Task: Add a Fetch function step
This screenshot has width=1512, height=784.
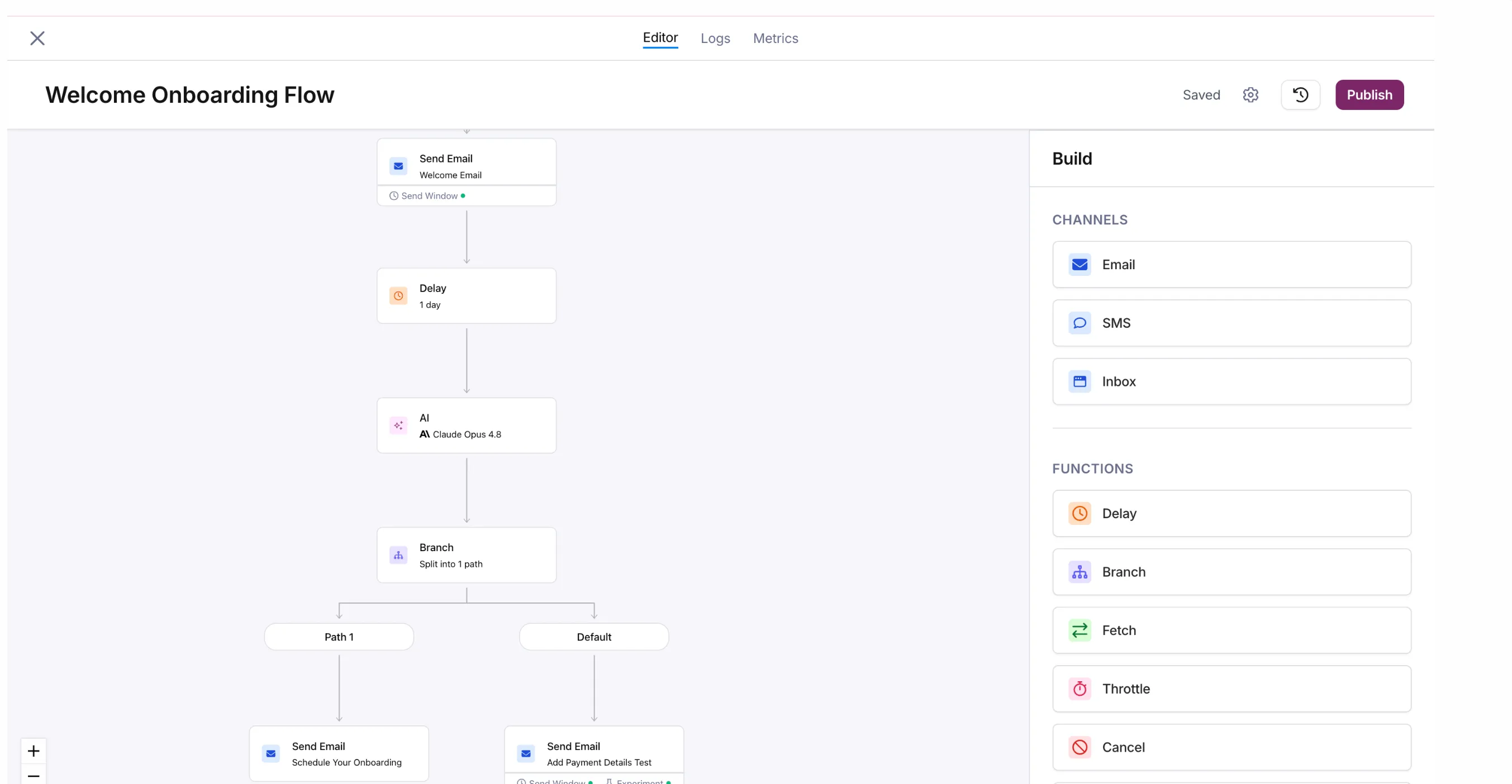Action: point(1231,631)
